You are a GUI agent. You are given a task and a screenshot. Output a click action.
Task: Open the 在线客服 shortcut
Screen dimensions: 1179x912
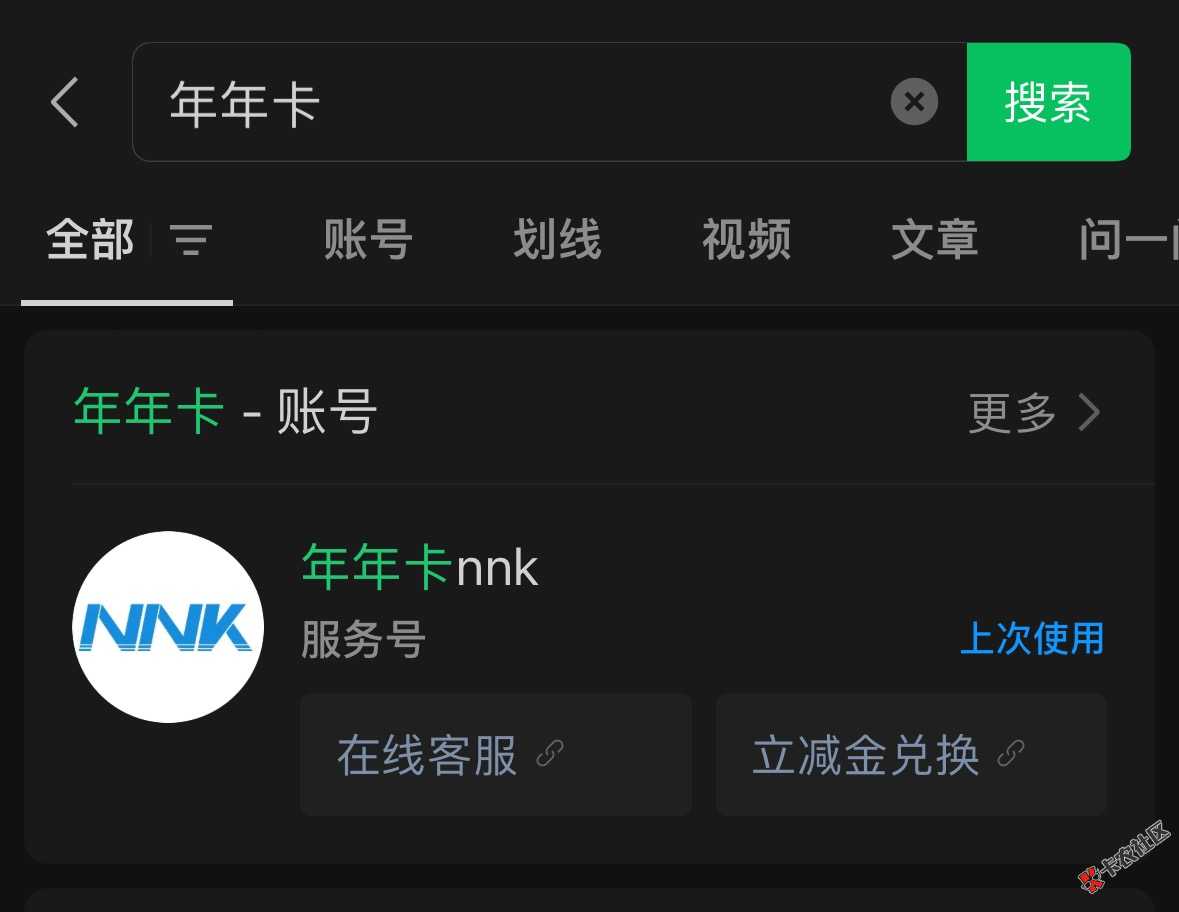click(496, 755)
